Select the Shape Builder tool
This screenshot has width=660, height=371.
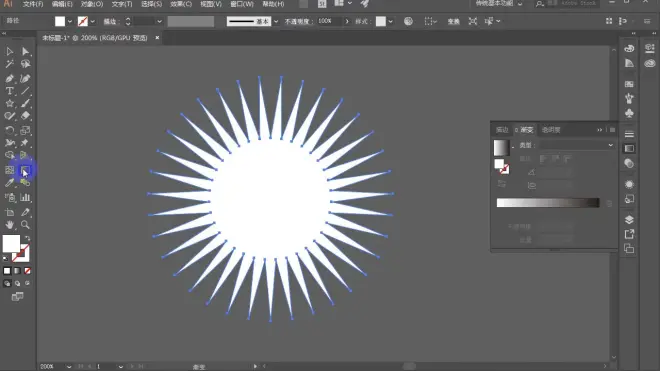click(x=9, y=156)
